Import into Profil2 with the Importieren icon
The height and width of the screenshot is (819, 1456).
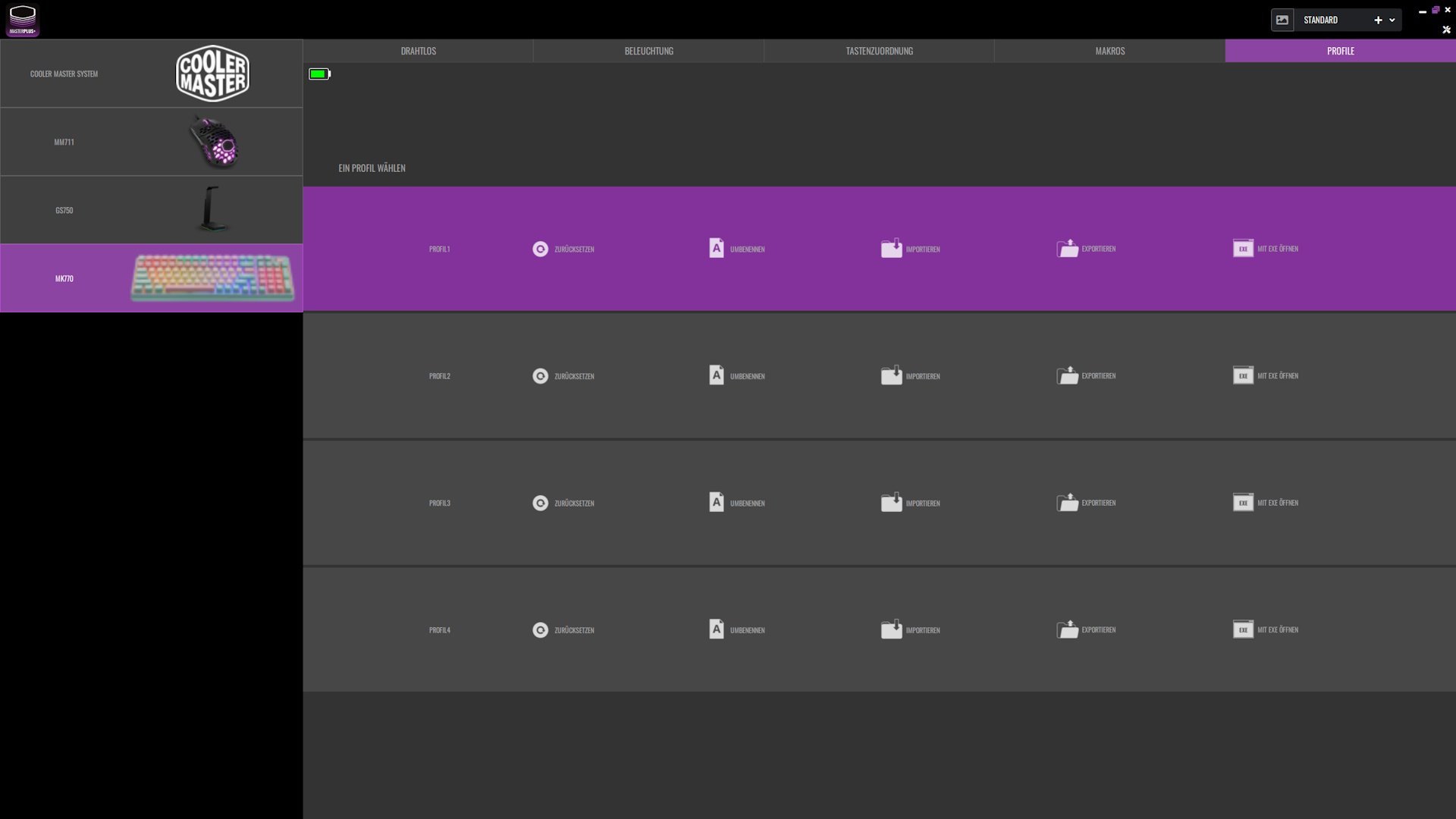891,375
